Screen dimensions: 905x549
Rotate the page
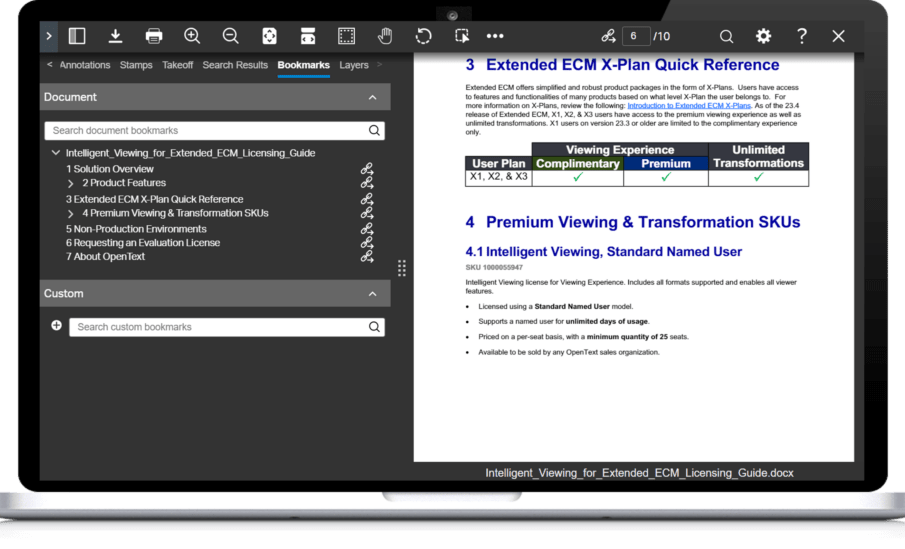point(423,36)
